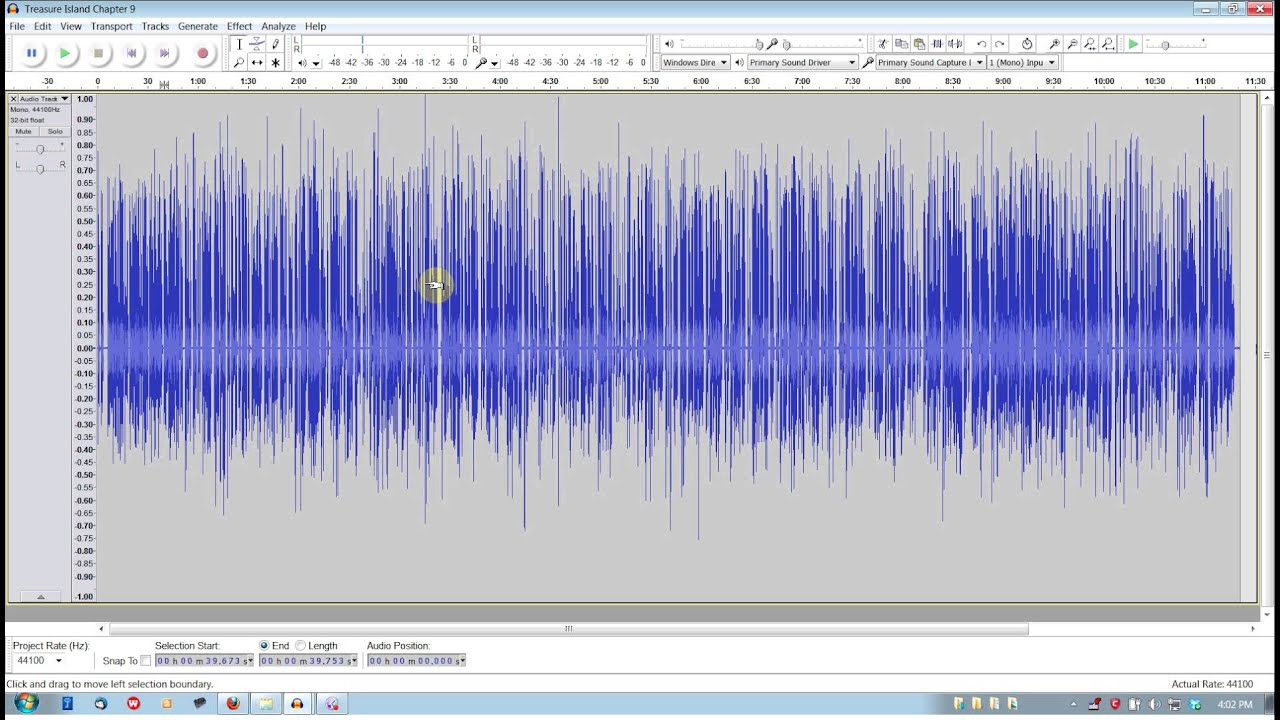Select the Draw (pencil) tool
The image size is (1280, 720).
point(275,44)
